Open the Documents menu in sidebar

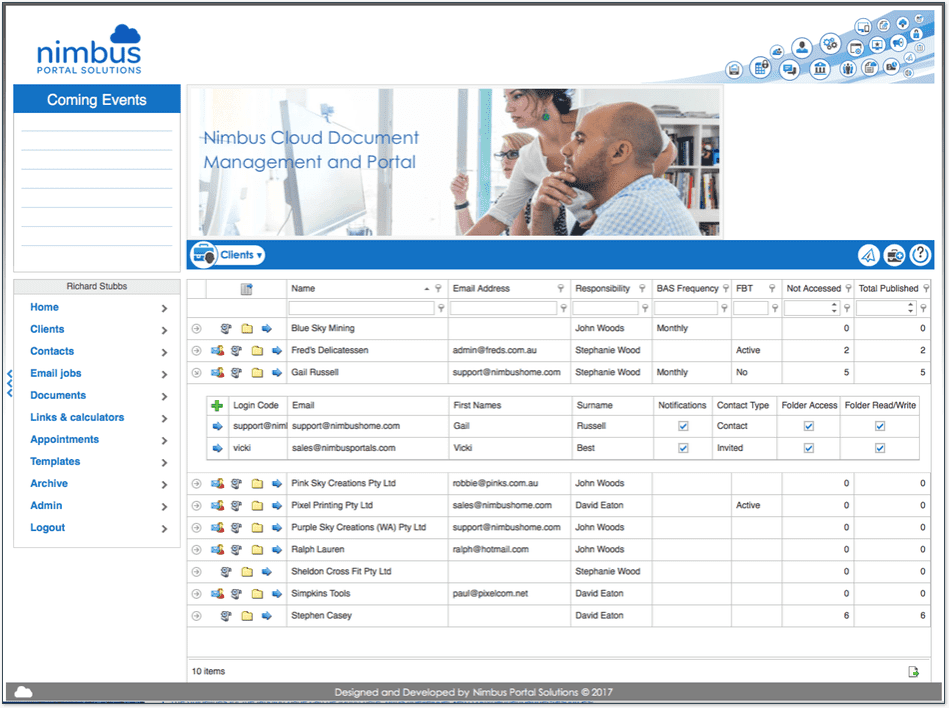pyautogui.click(x=58, y=396)
